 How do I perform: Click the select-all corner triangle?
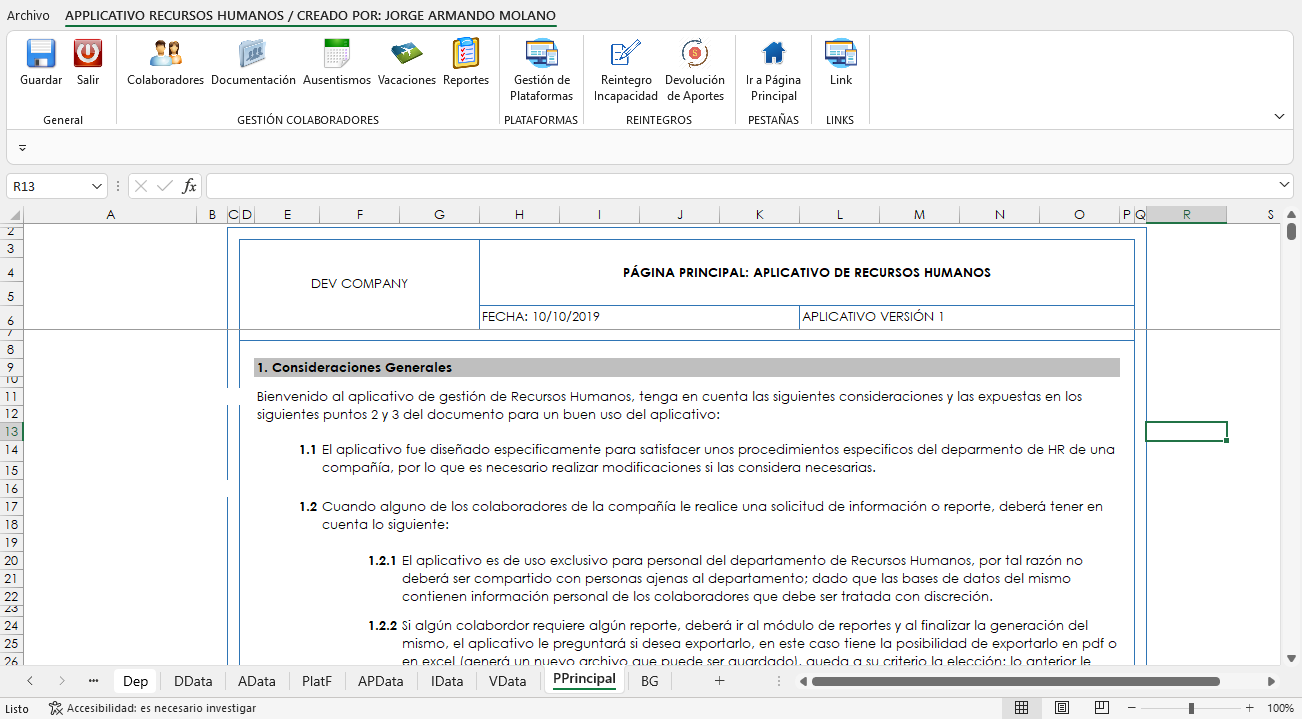(14, 215)
